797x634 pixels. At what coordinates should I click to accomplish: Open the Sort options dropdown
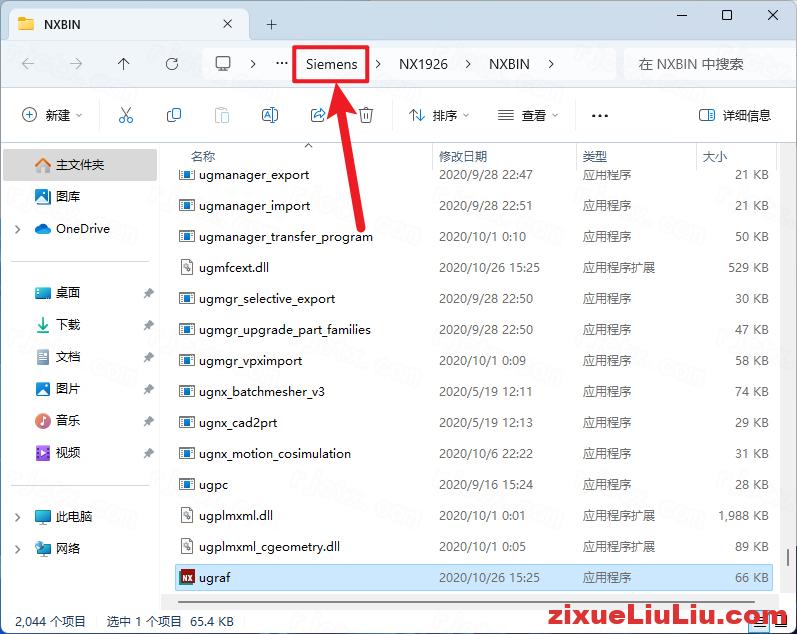click(439, 115)
